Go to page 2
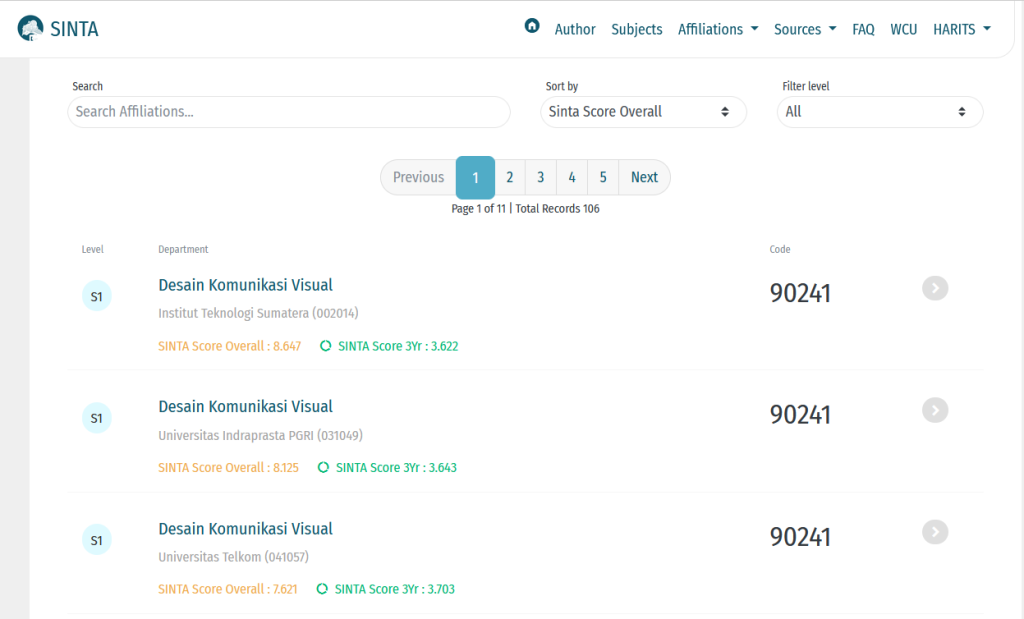 click(x=509, y=177)
